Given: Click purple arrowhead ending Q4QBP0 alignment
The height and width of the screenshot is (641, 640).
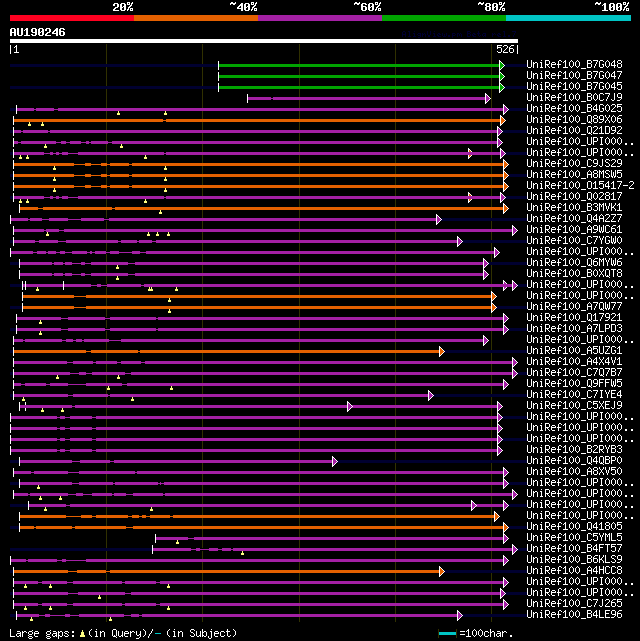Looking at the screenshot, I should [335, 462].
